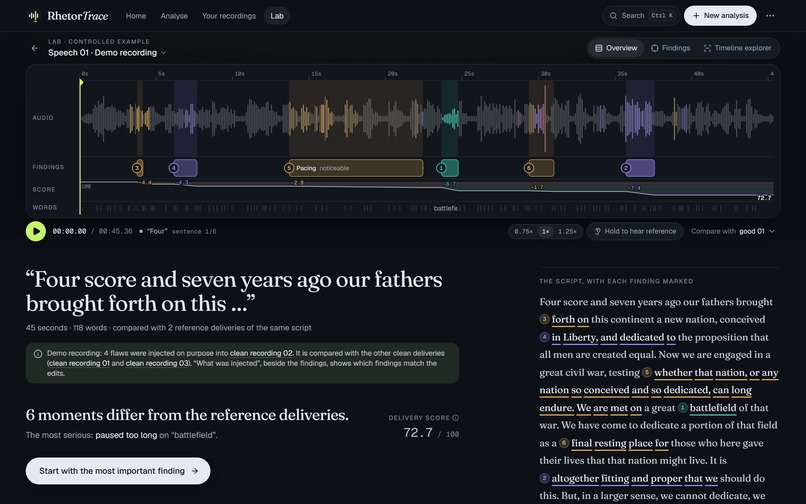Set playback speed to 1.25×
The width and height of the screenshot is (806, 504).
567,231
